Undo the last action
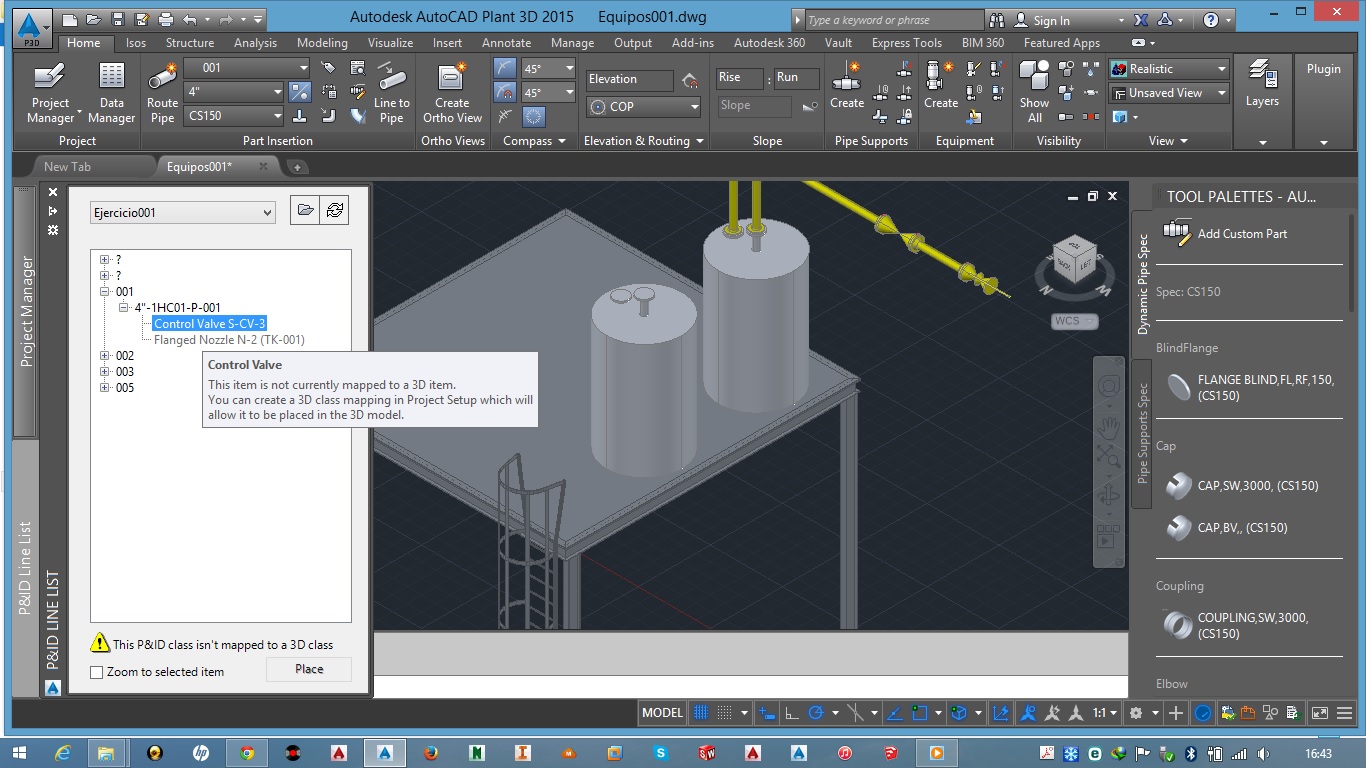Viewport: 1366px width, 768px height. (x=190, y=19)
